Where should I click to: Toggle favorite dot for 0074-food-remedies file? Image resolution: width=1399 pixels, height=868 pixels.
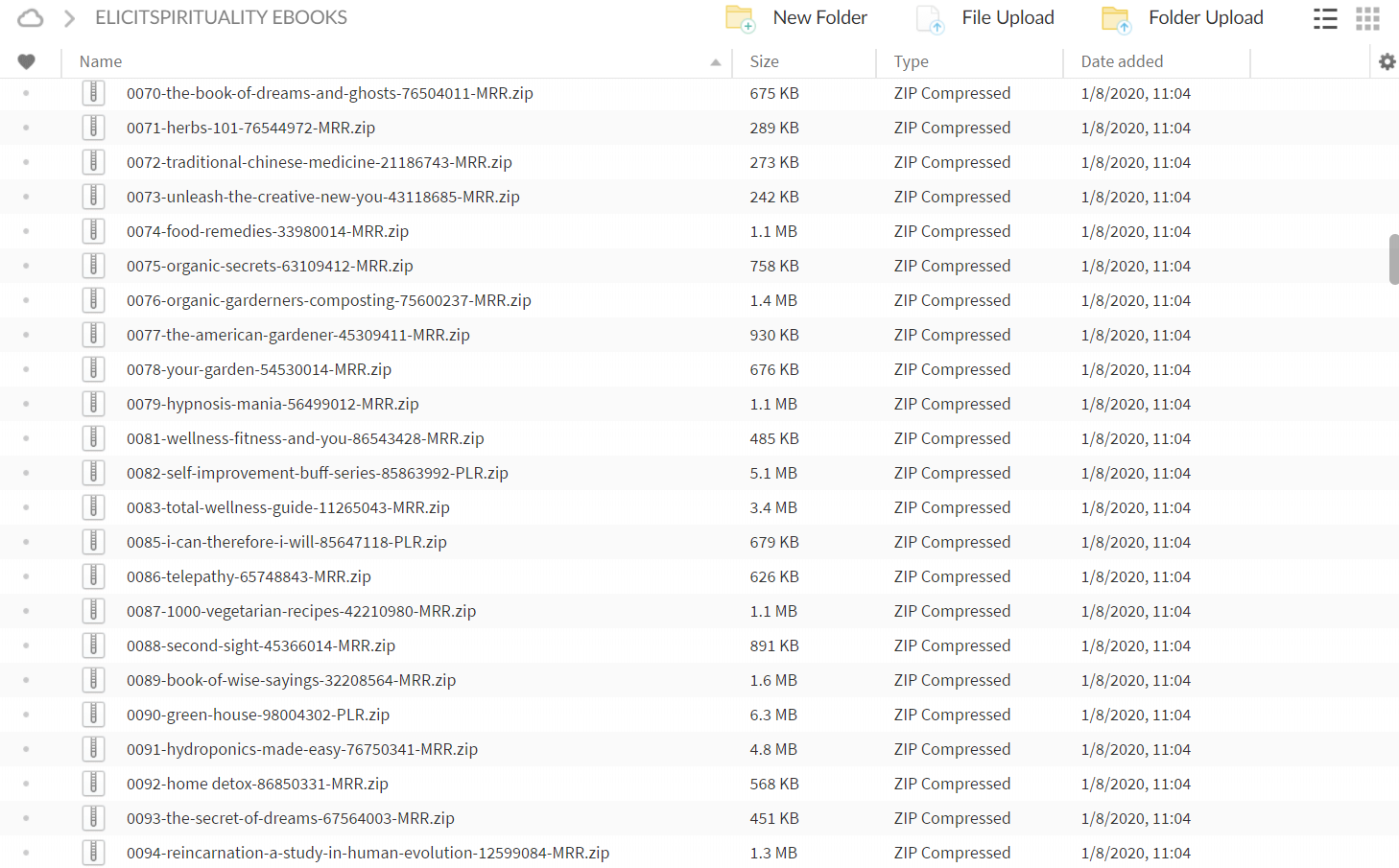pyautogui.click(x=26, y=231)
